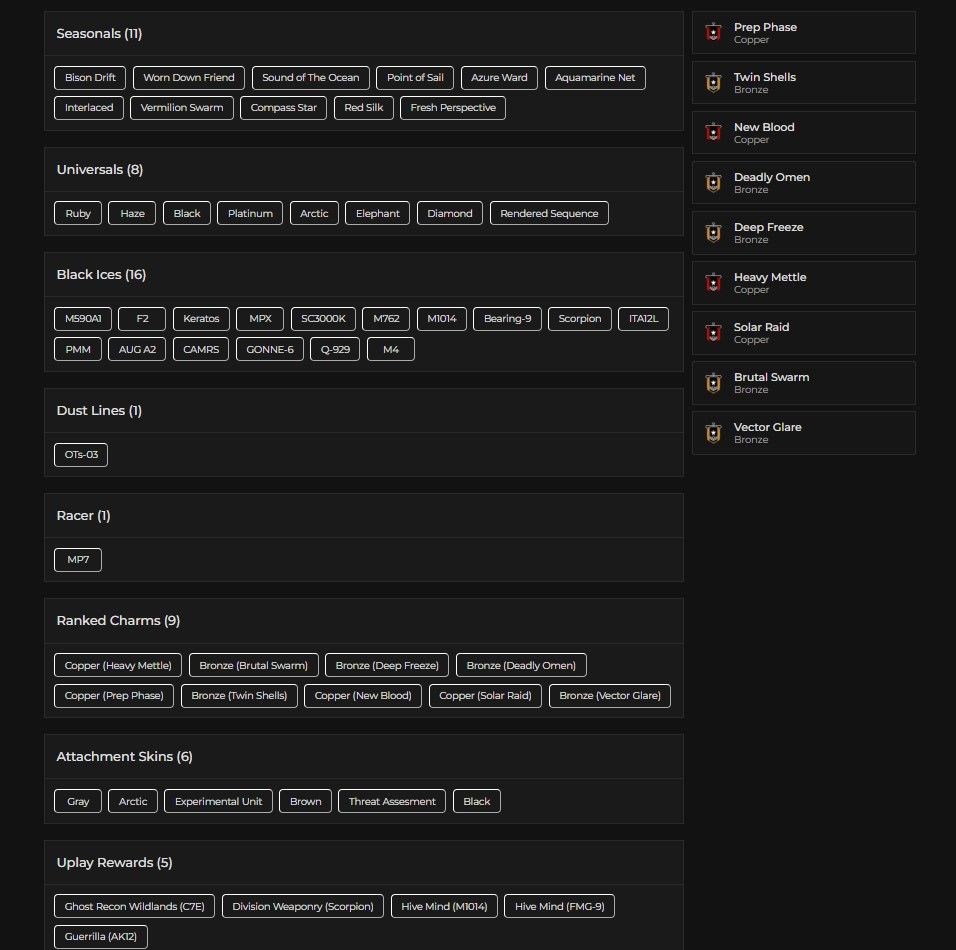Click the Bronze (Twin Shells) charm tag
This screenshot has width=956, height=950.
tap(239, 696)
